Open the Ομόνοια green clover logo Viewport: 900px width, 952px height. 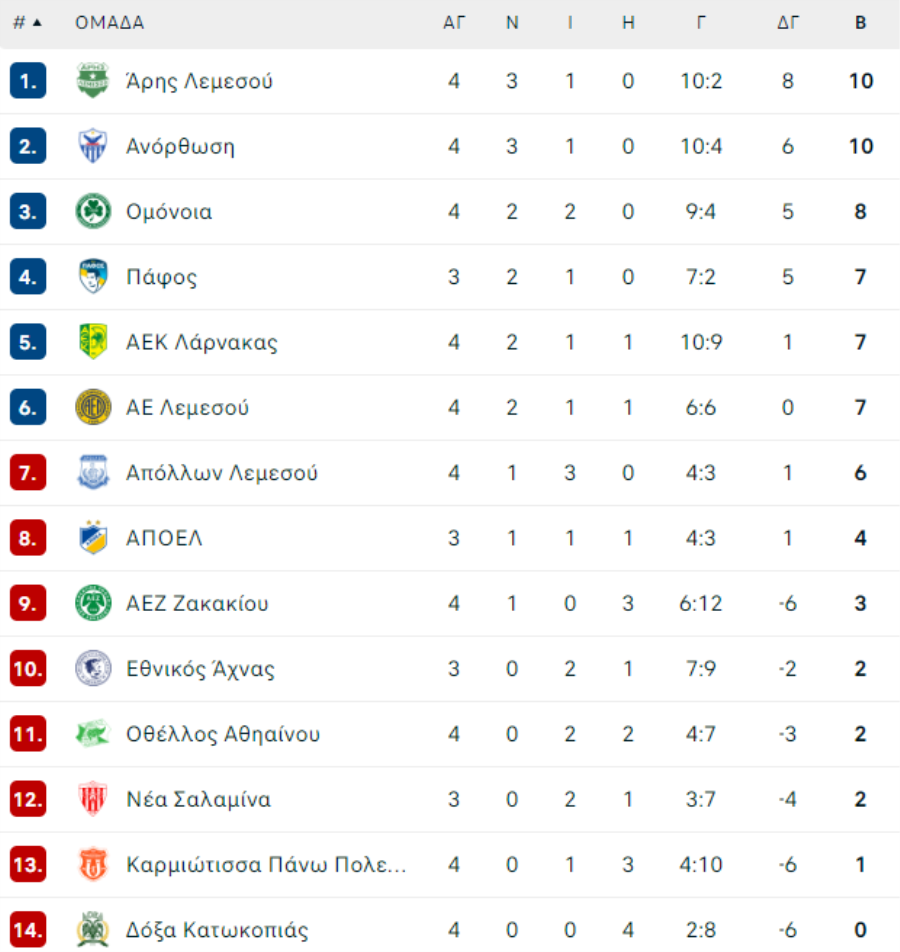pyautogui.click(x=93, y=211)
